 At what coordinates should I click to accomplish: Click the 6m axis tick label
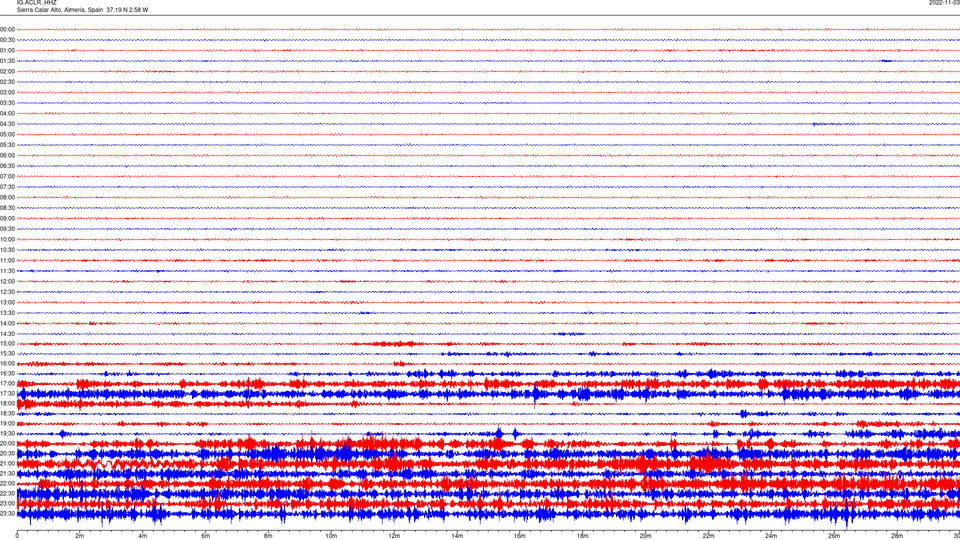(205, 536)
